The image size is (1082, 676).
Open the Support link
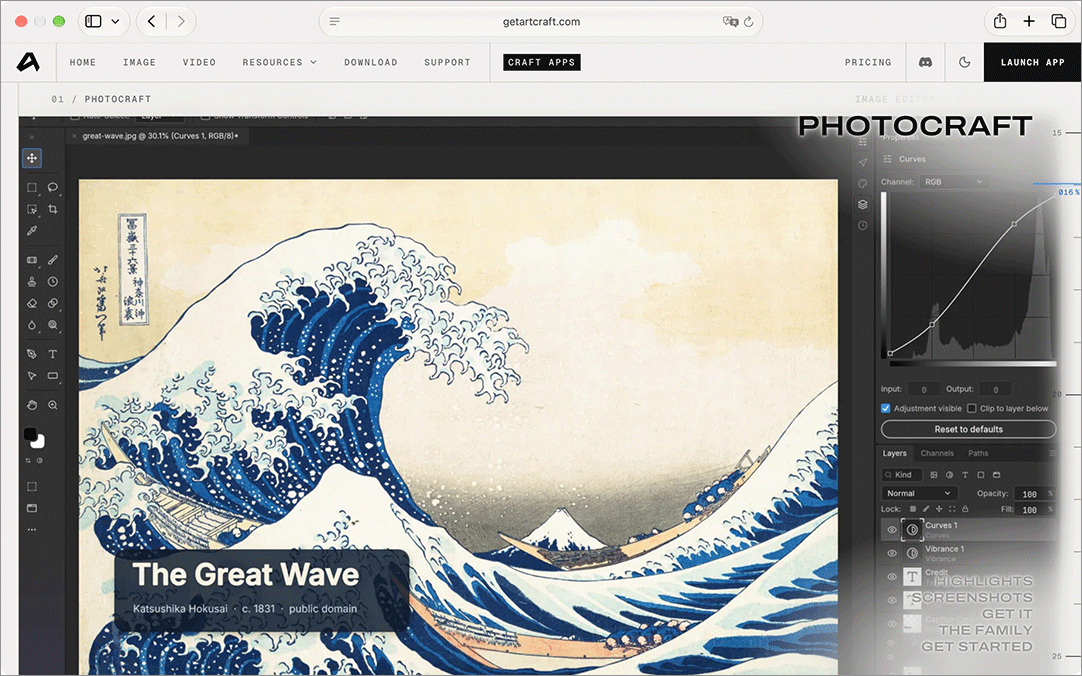coord(447,62)
